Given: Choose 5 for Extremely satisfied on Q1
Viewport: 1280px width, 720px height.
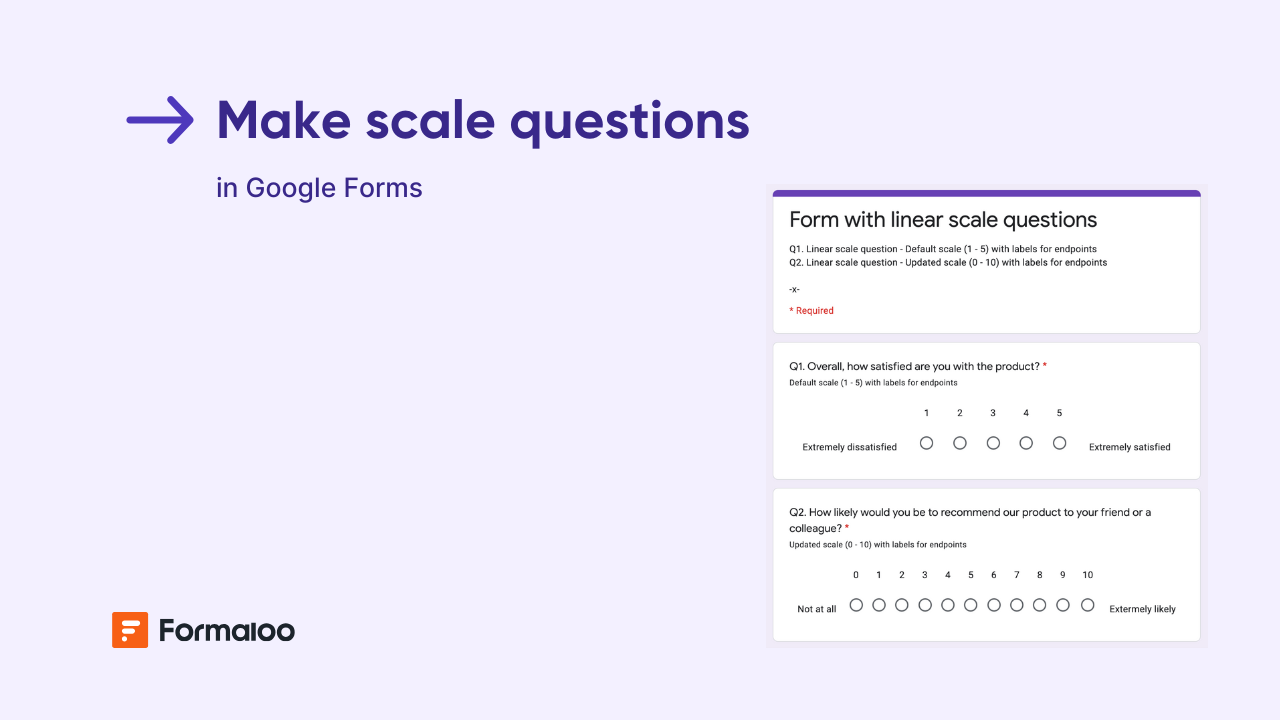Looking at the screenshot, I should point(1059,442).
